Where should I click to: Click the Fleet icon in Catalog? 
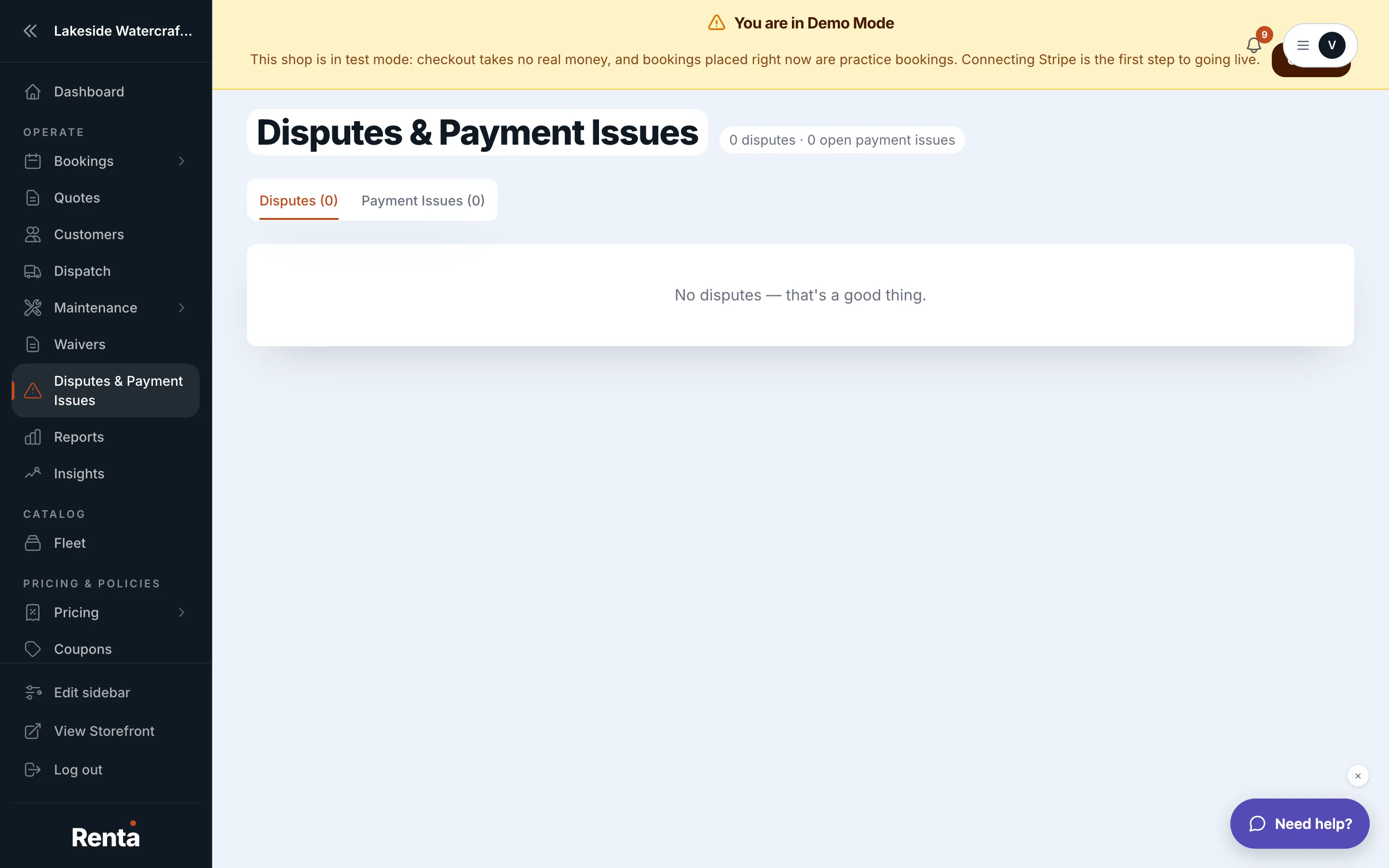pos(33,543)
